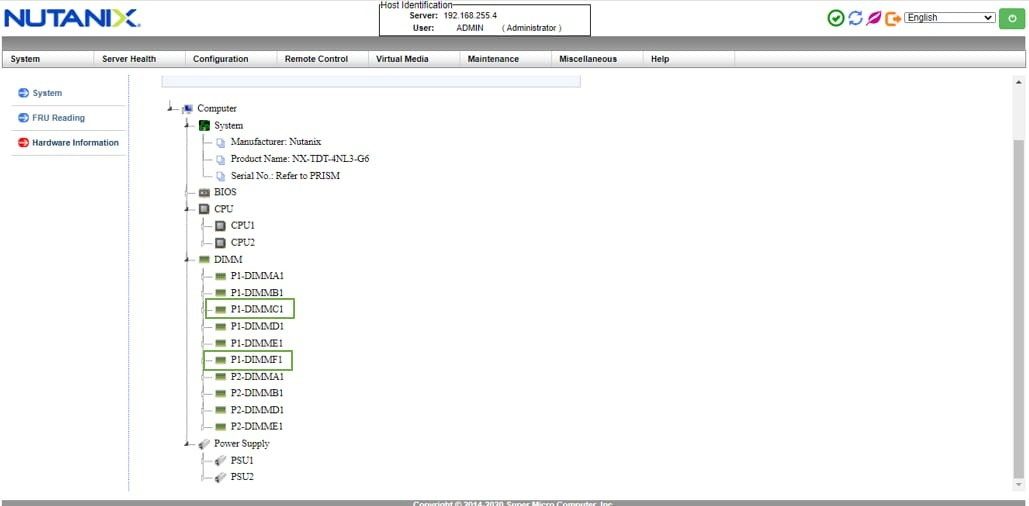Click the P1-DIMMB1 memory icon
Image resolution: width=1029 pixels, height=506 pixels.
point(220,293)
